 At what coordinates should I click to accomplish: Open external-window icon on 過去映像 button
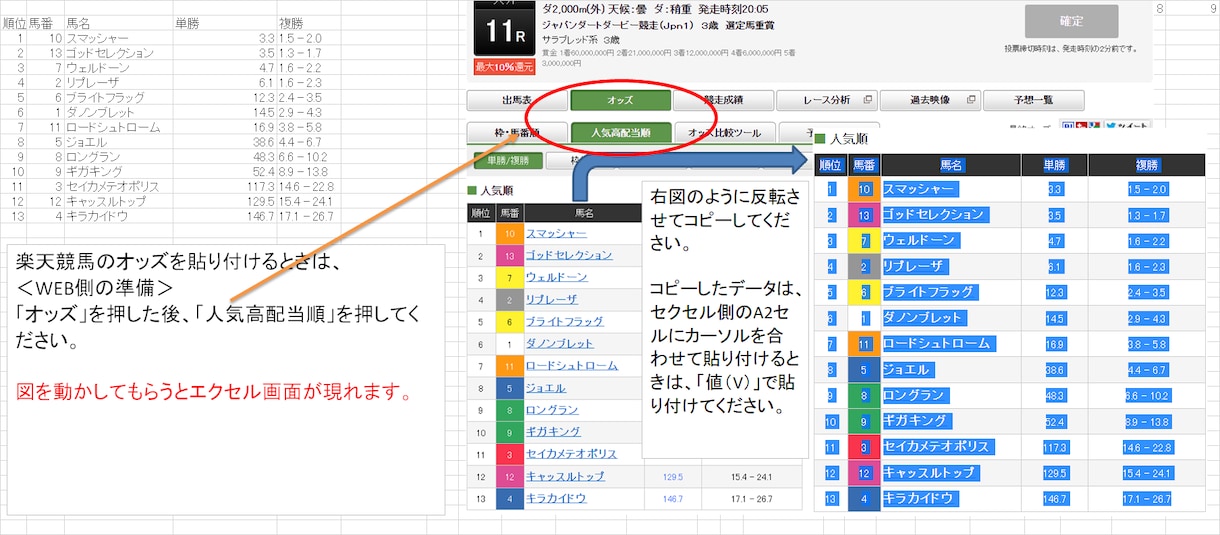970,100
